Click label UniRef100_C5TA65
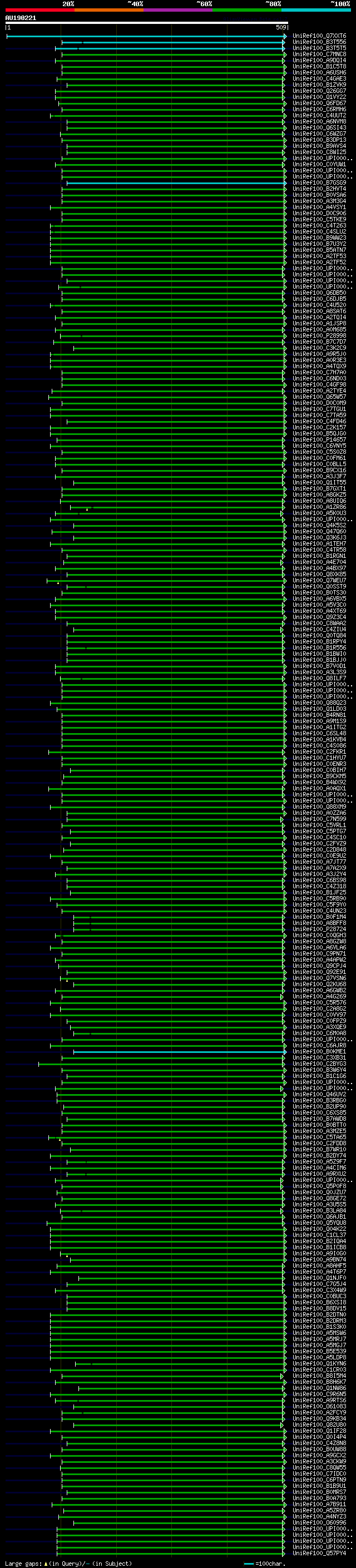 319,1137
